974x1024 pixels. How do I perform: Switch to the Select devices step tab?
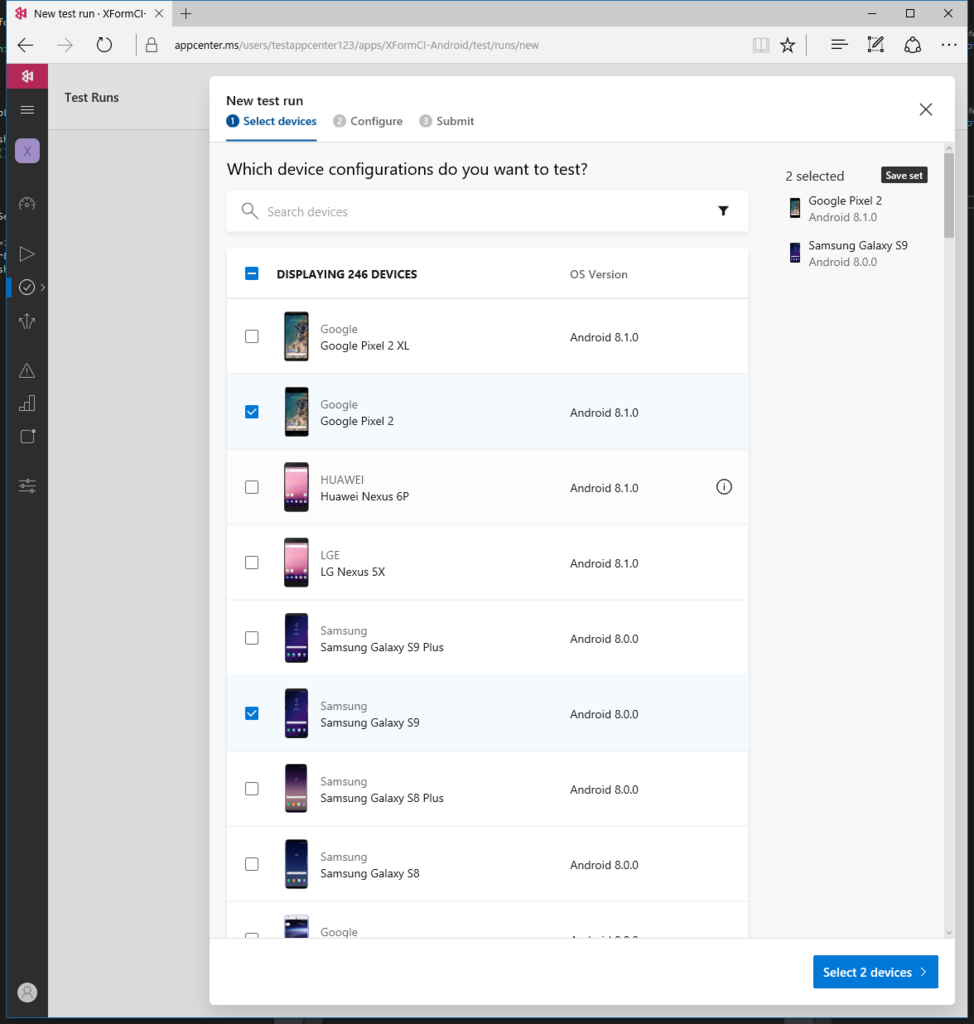point(271,121)
